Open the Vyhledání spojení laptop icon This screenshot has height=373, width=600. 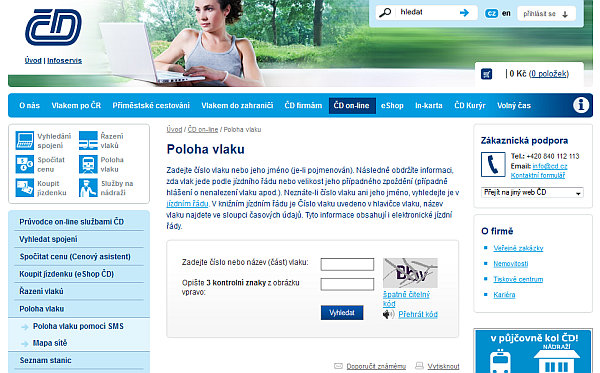[x=25, y=140]
